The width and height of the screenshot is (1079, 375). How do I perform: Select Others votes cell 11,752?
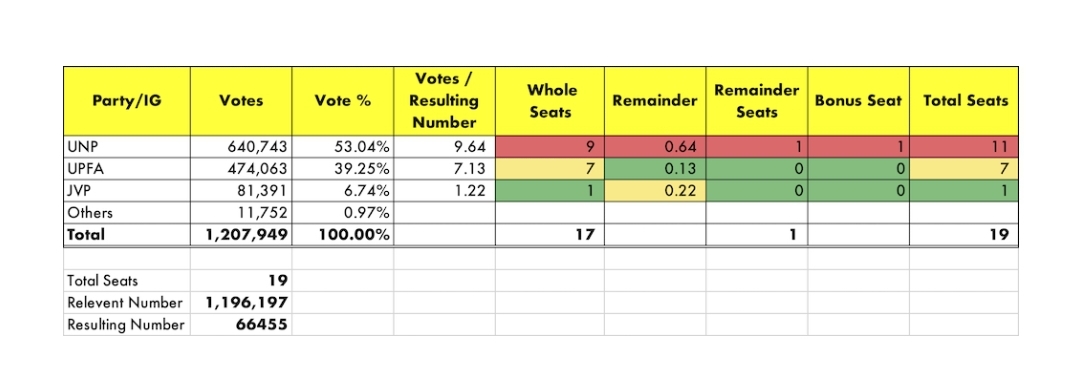pyautogui.click(x=241, y=213)
